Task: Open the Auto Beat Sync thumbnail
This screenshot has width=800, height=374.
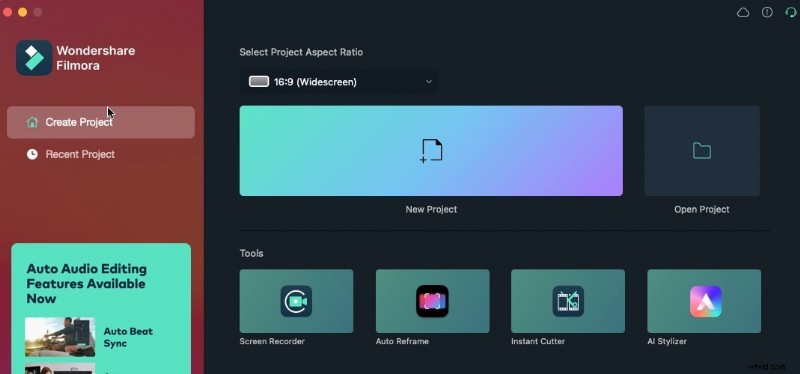Action: [60, 337]
